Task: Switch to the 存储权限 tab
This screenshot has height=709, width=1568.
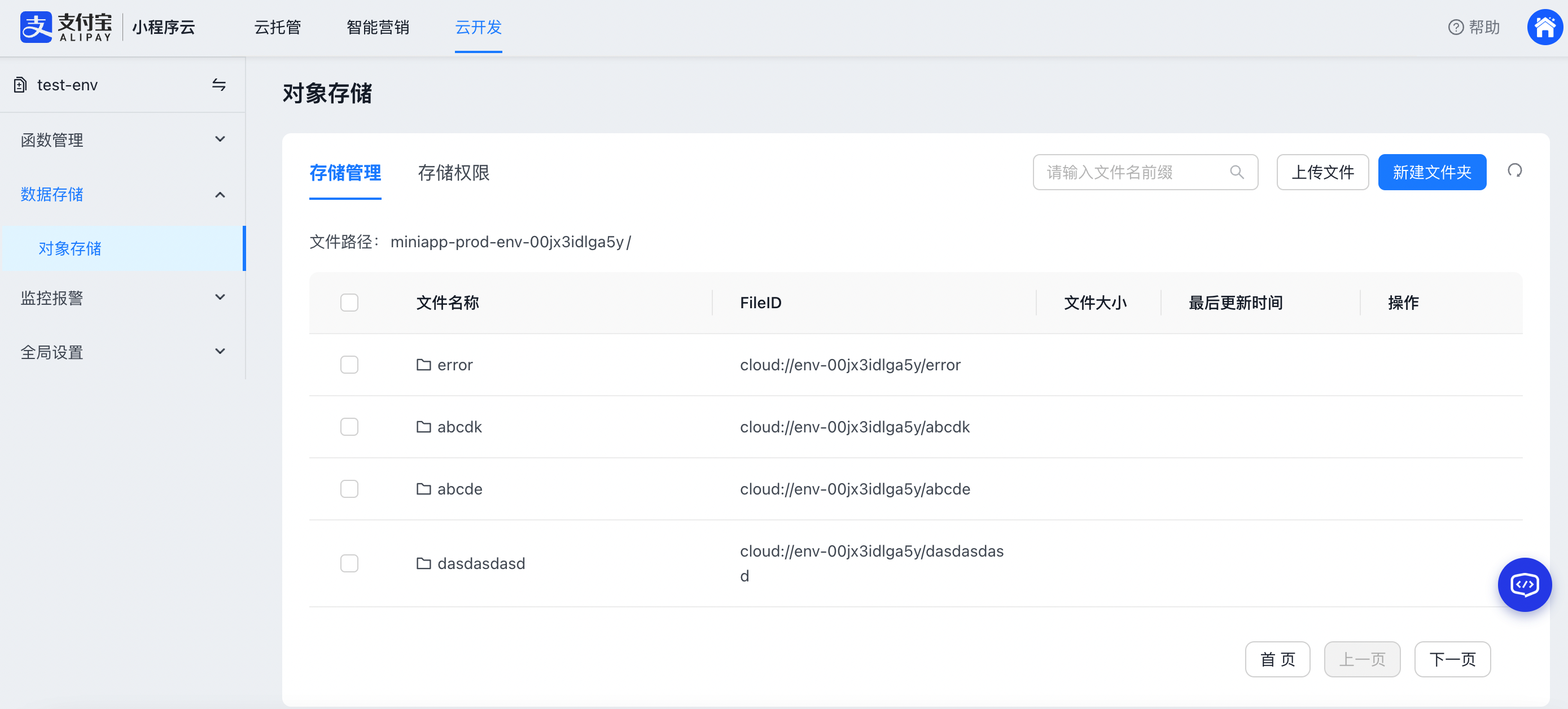Action: point(453,173)
